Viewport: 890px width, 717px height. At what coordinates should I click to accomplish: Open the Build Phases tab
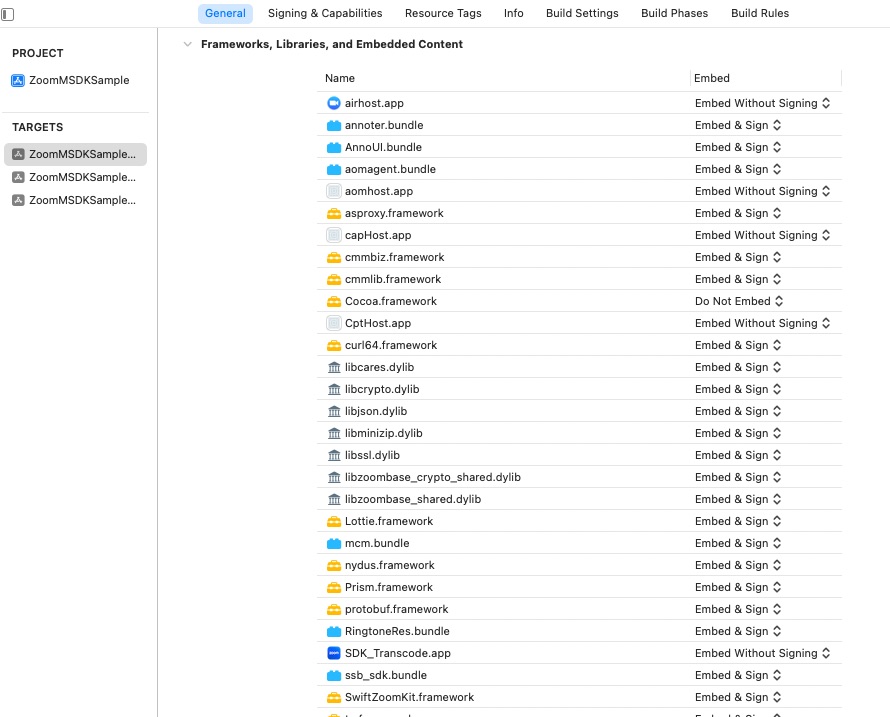[675, 14]
